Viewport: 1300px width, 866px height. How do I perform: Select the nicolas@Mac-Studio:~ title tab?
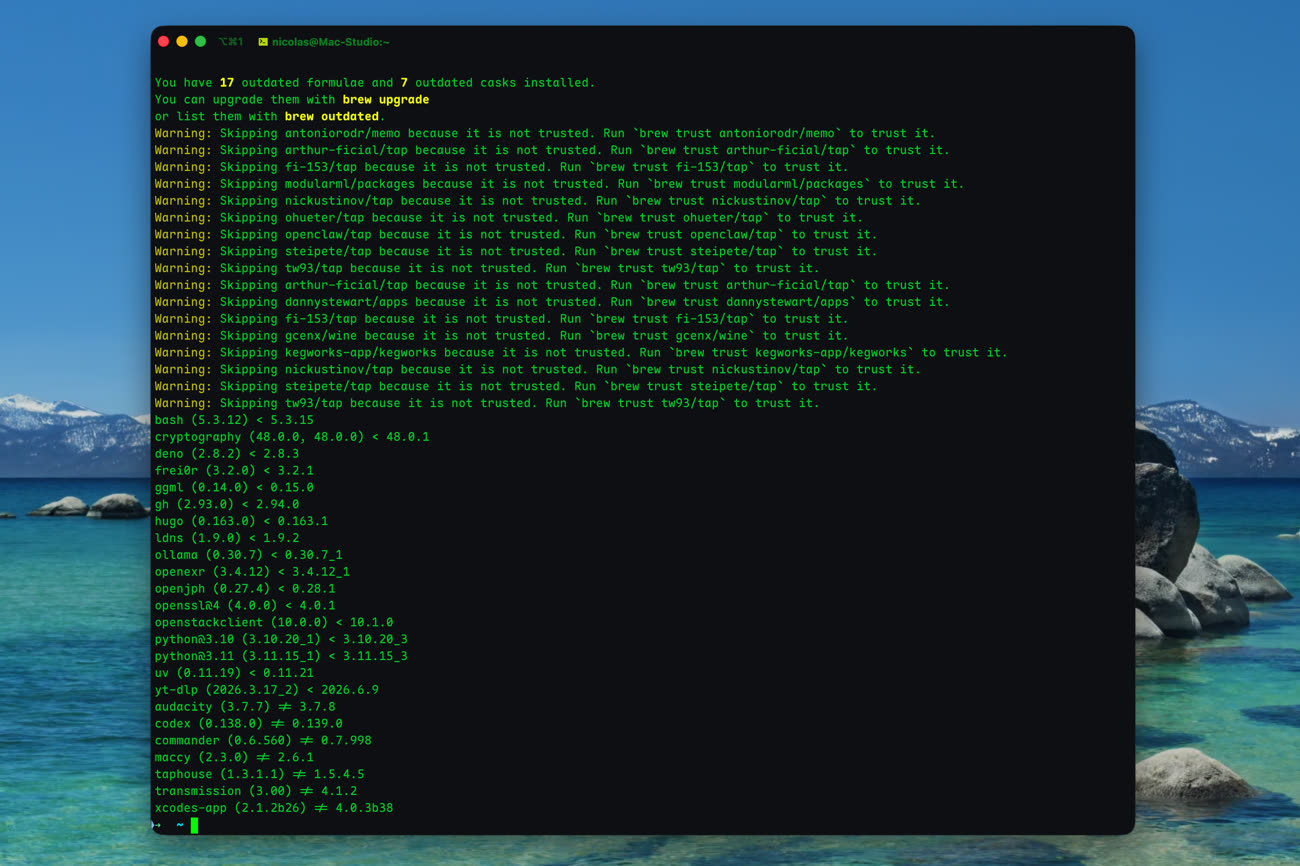[330, 42]
